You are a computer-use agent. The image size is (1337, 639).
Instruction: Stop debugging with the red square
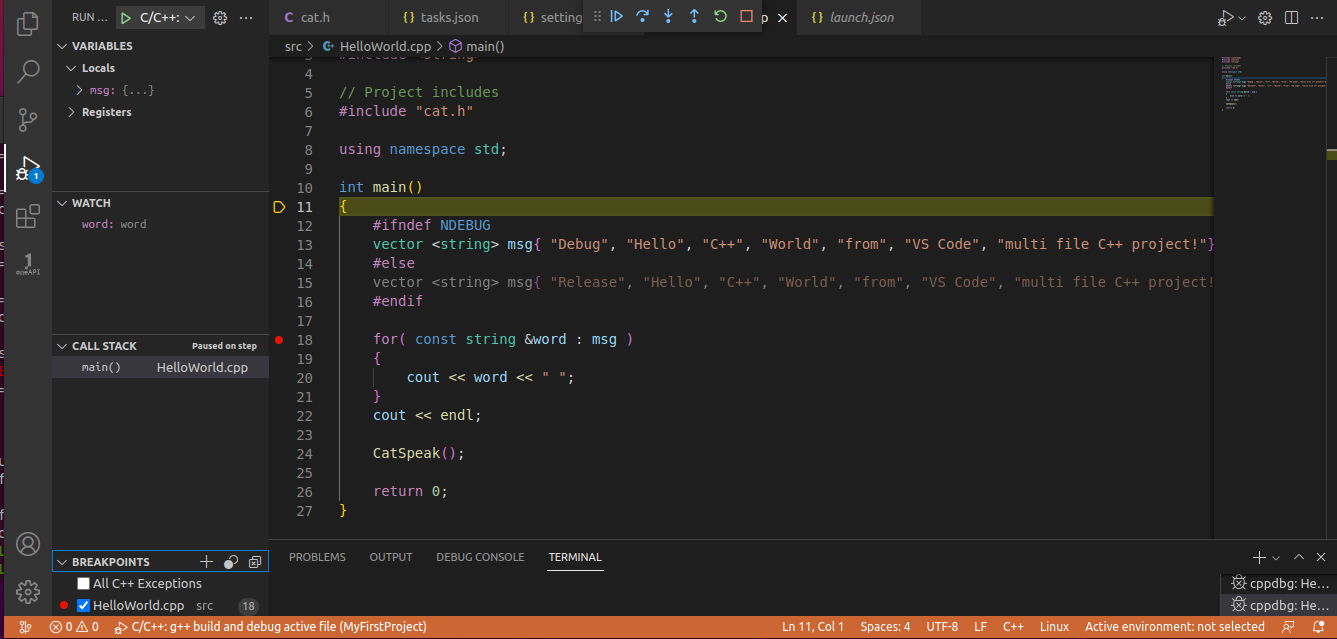pyautogui.click(x=746, y=17)
